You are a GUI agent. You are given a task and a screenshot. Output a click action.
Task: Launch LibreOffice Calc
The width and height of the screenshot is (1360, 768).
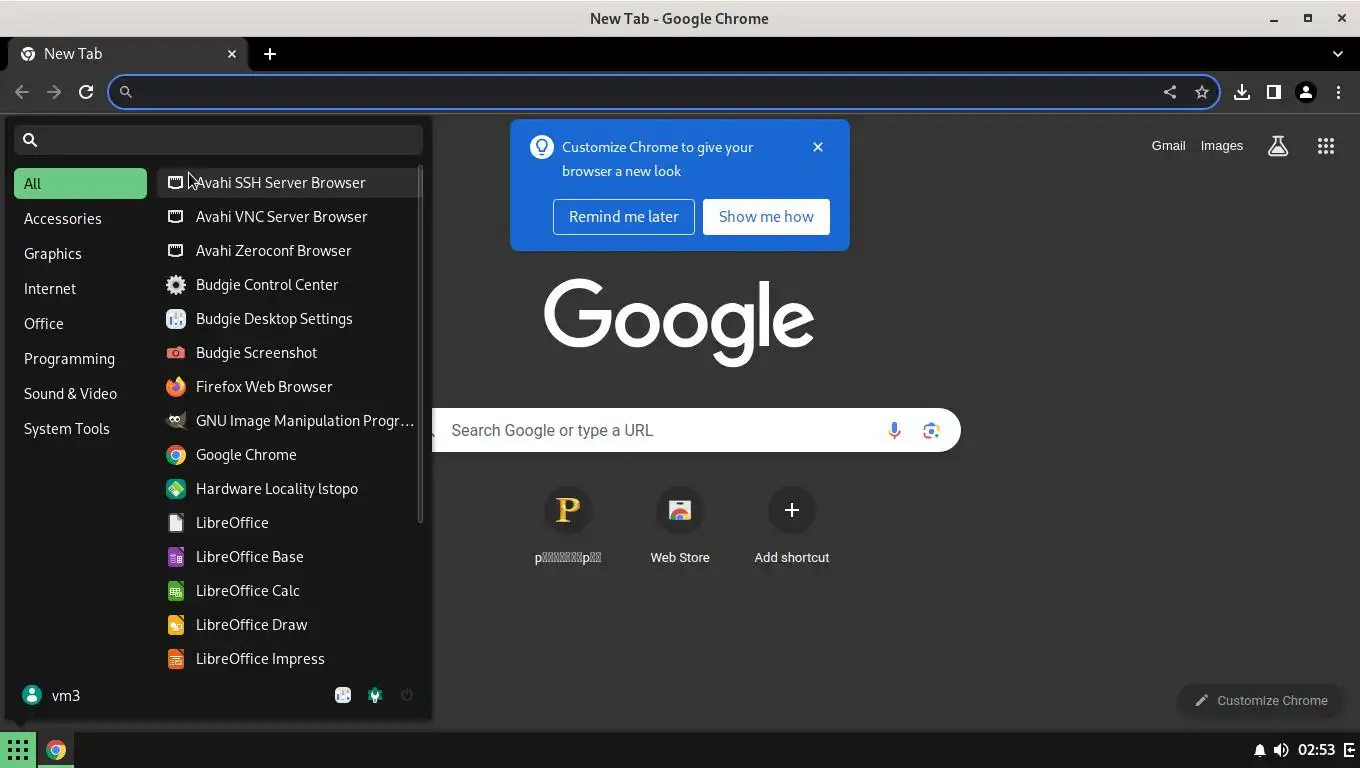click(288, 590)
